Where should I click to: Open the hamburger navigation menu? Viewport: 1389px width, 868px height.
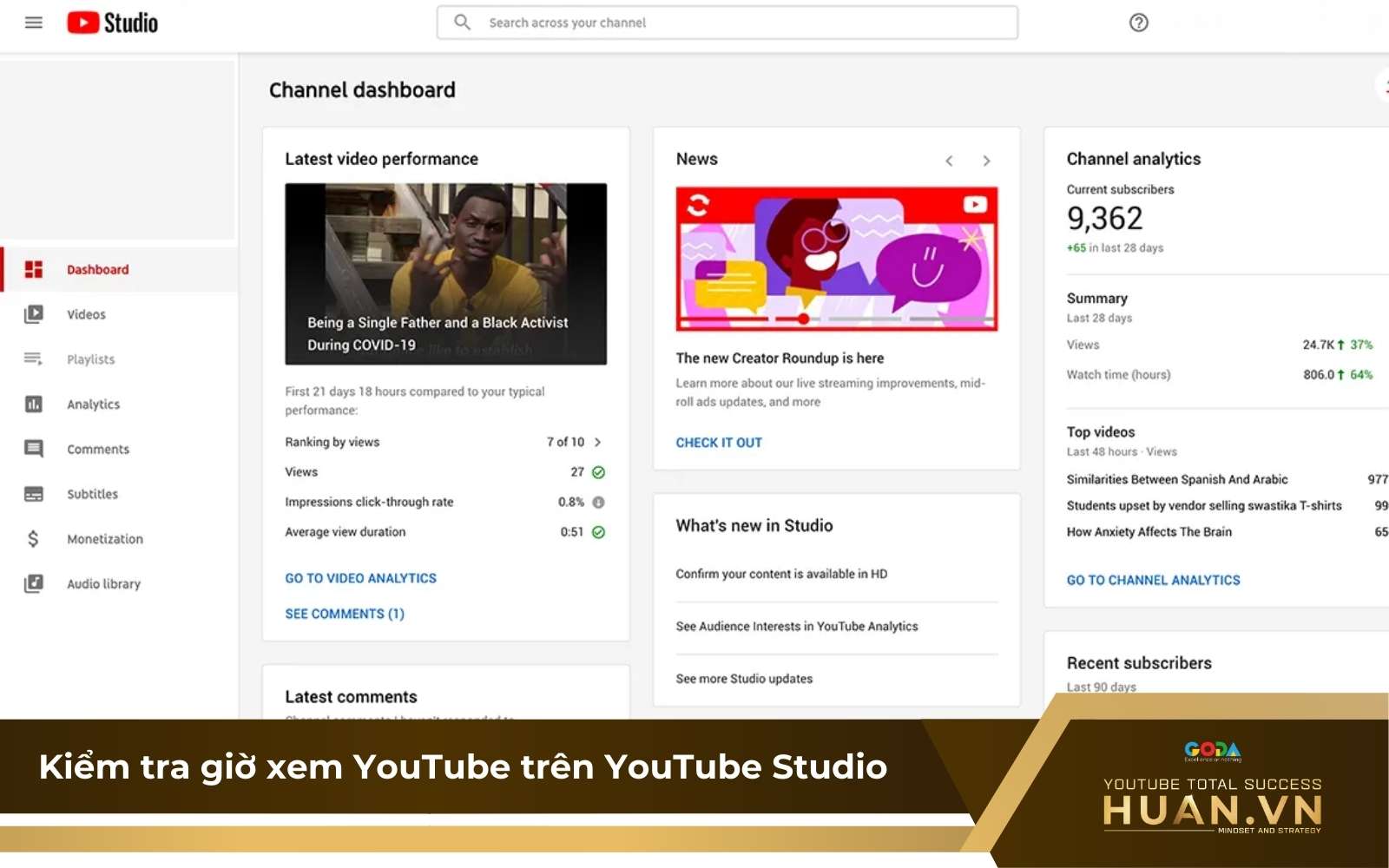coord(33,23)
